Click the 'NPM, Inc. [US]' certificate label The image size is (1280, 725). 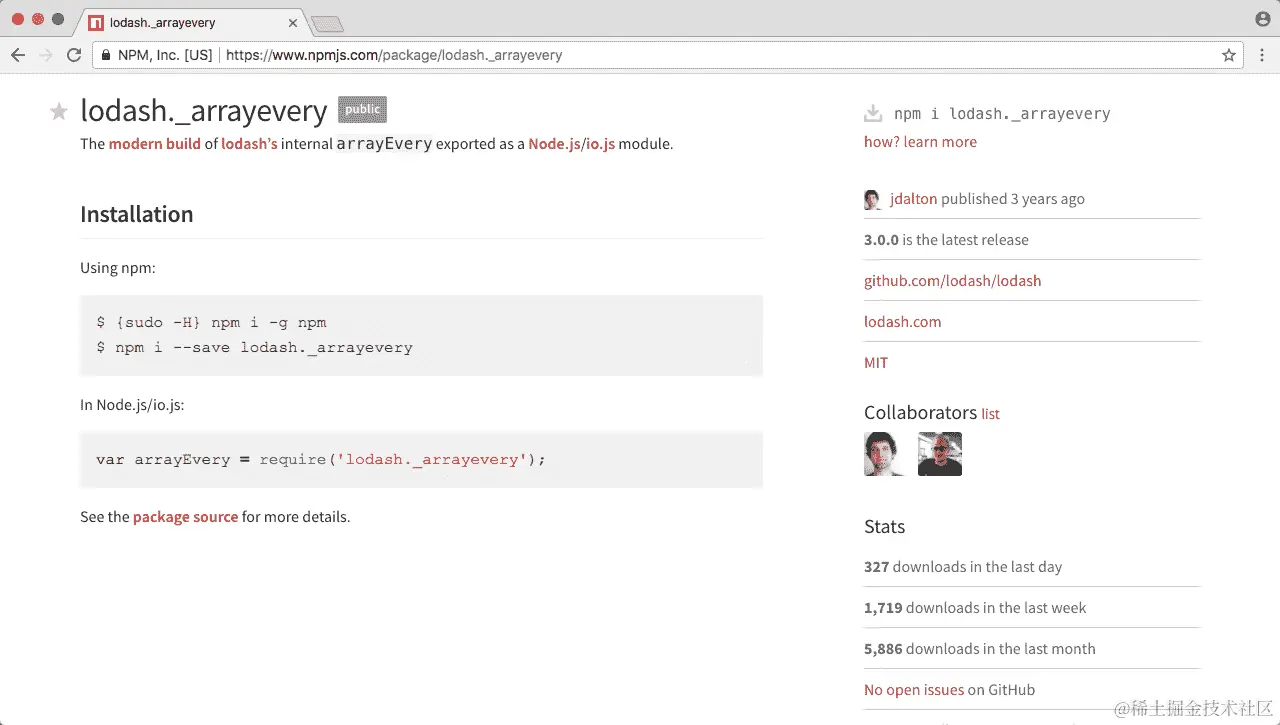(x=165, y=55)
